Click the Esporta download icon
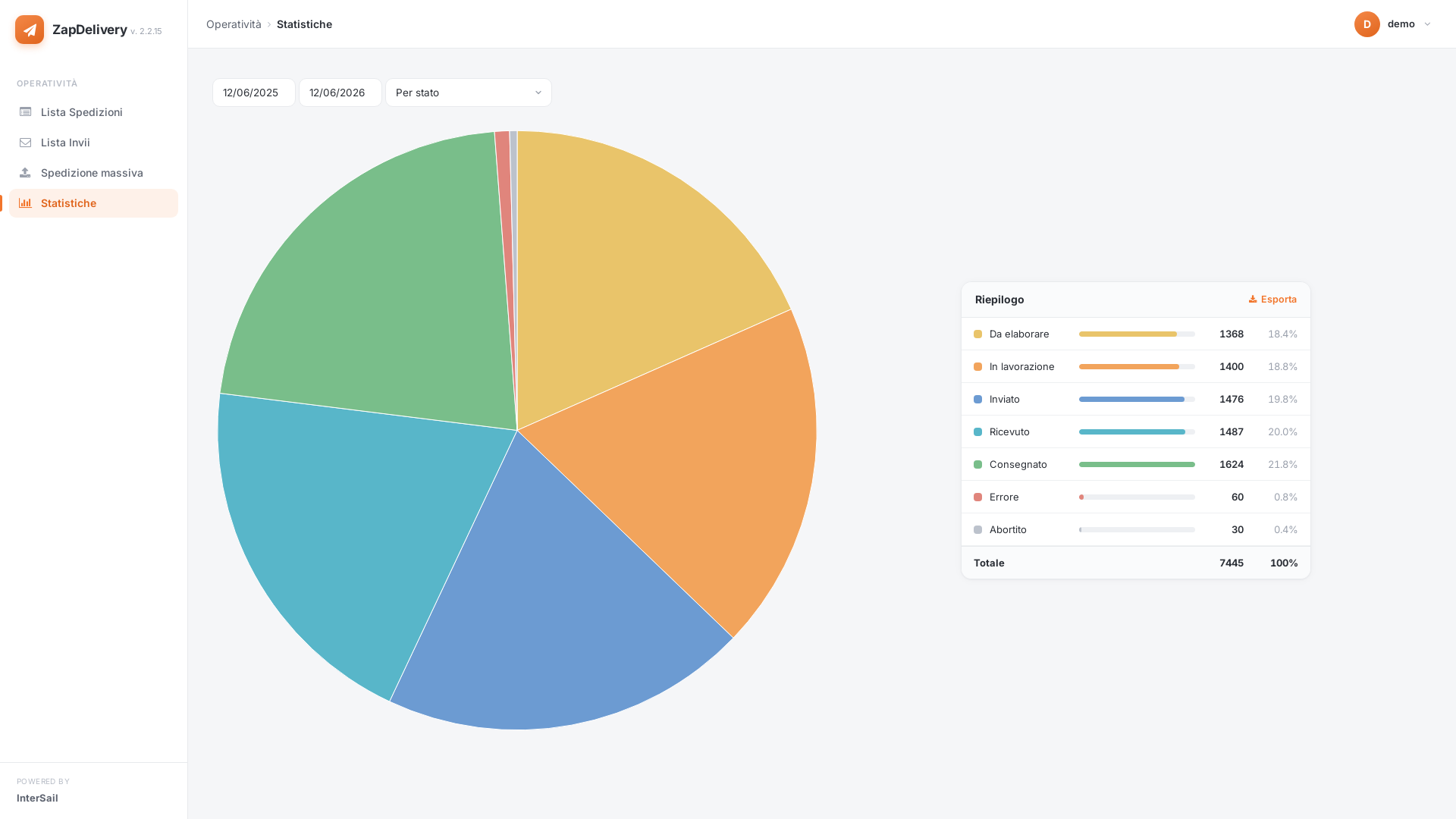Image resolution: width=1456 pixels, height=819 pixels. point(1253,300)
